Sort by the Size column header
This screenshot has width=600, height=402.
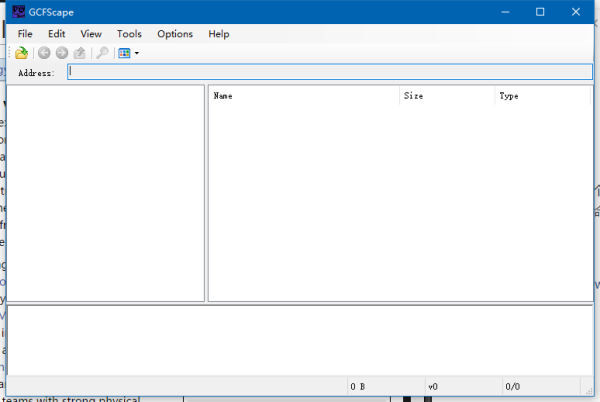[447, 96]
